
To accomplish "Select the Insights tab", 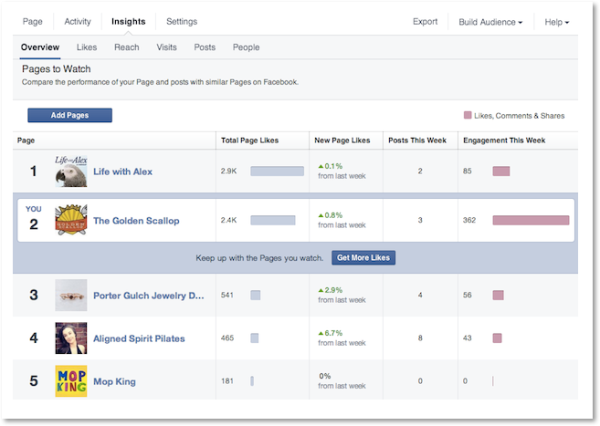I will (x=128, y=21).
